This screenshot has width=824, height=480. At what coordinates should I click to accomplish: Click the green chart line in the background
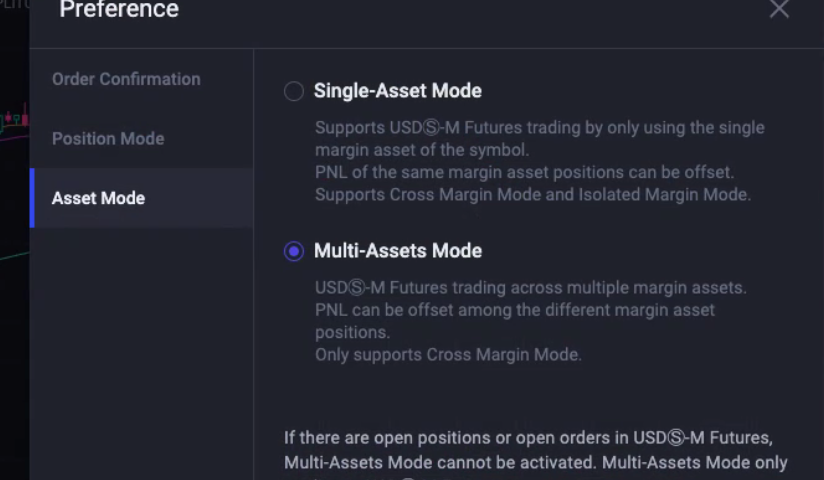coord(14,256)
